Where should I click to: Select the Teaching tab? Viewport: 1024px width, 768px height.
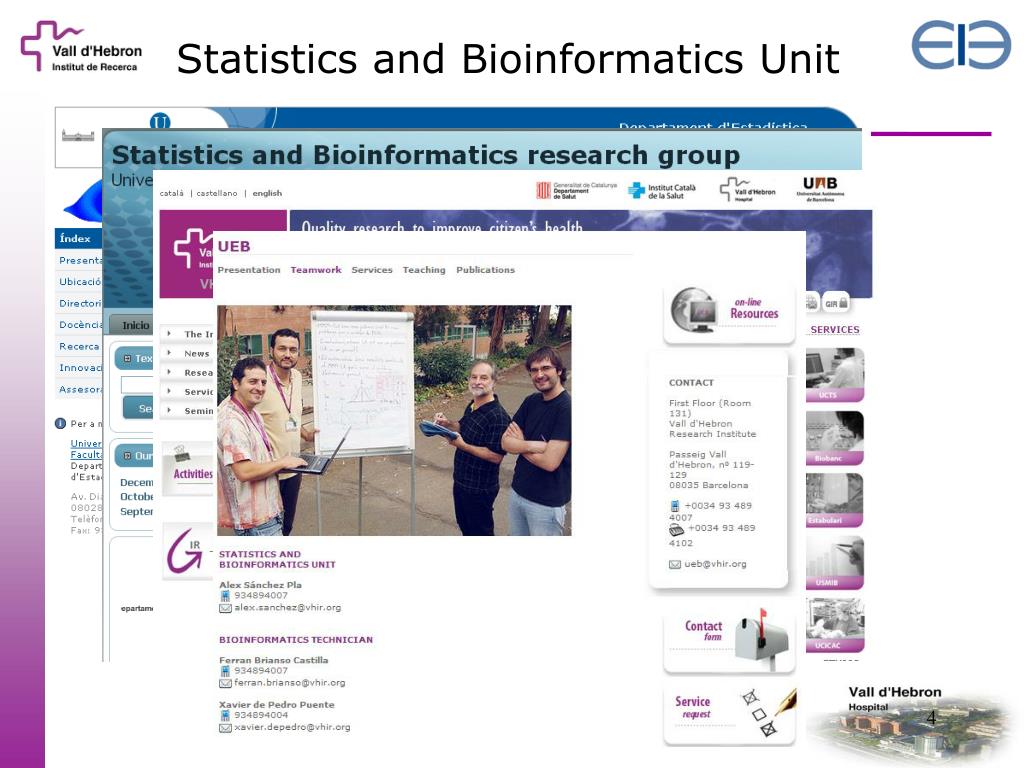[x=424, y=270]
